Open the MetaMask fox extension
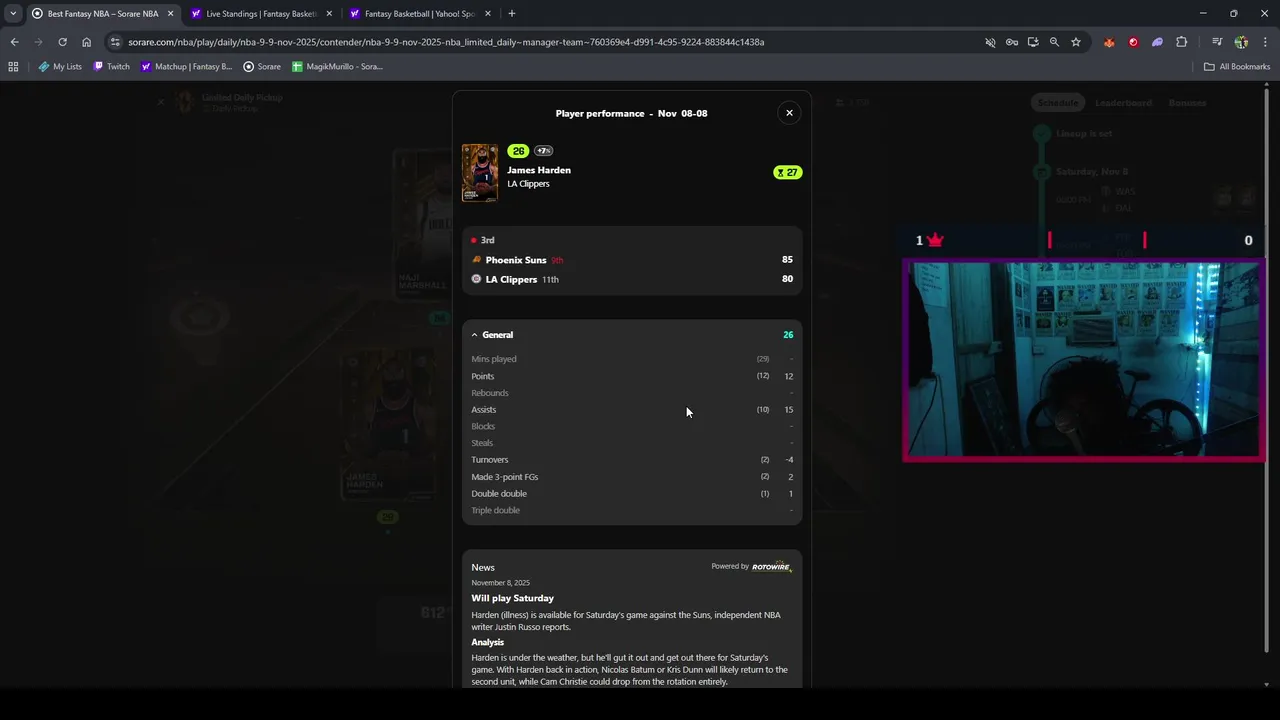The height and width of the screenshot is (720, 1280). click(x=1109, y=42)
